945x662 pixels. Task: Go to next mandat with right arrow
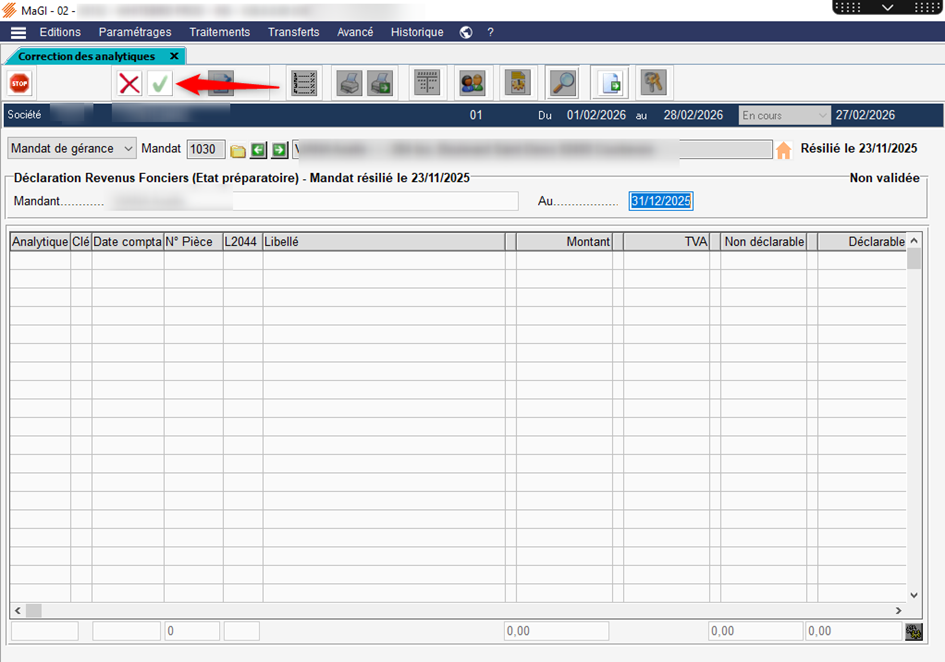coord(279,150)
